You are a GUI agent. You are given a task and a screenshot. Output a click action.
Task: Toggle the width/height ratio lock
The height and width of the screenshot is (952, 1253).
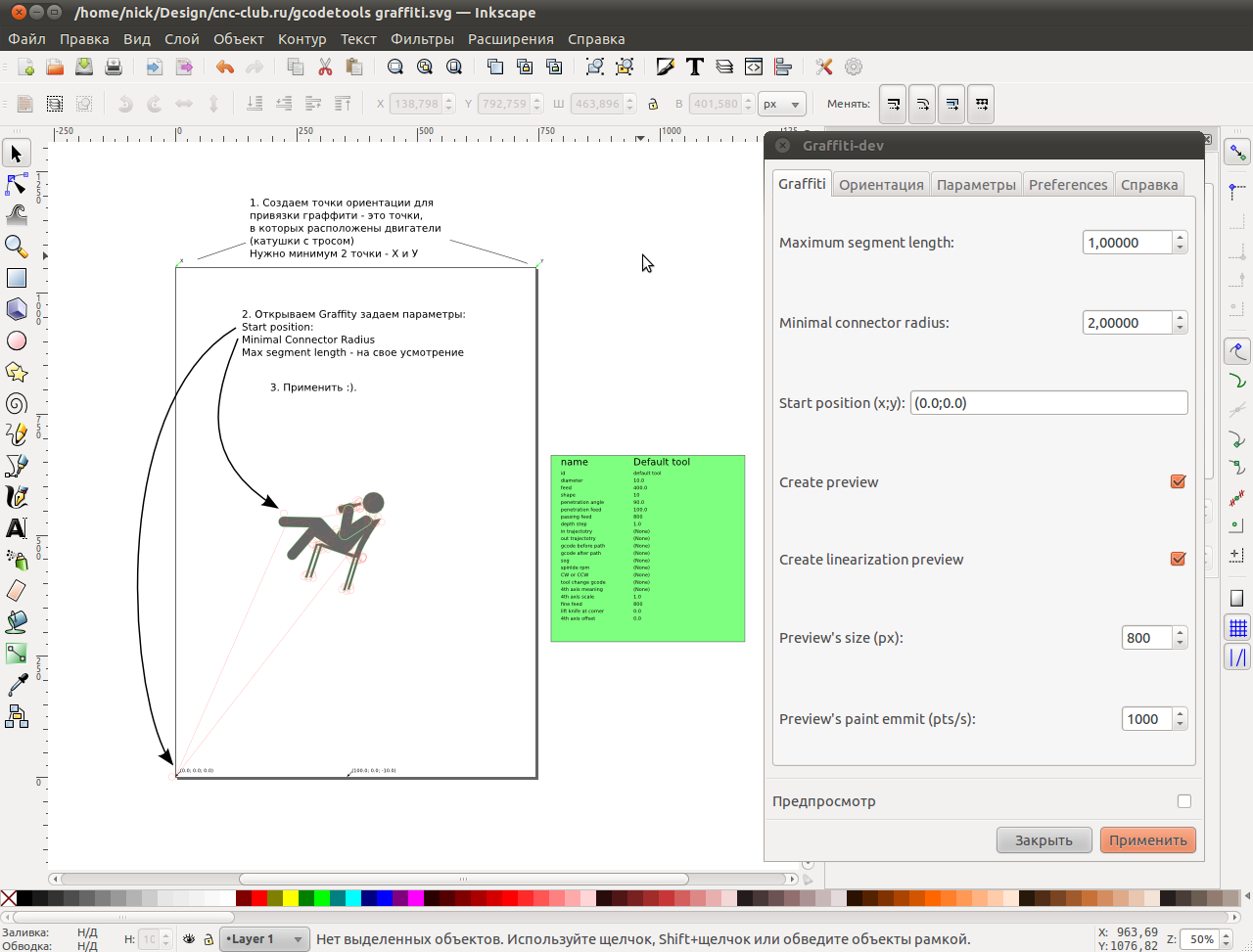(654, 104)
